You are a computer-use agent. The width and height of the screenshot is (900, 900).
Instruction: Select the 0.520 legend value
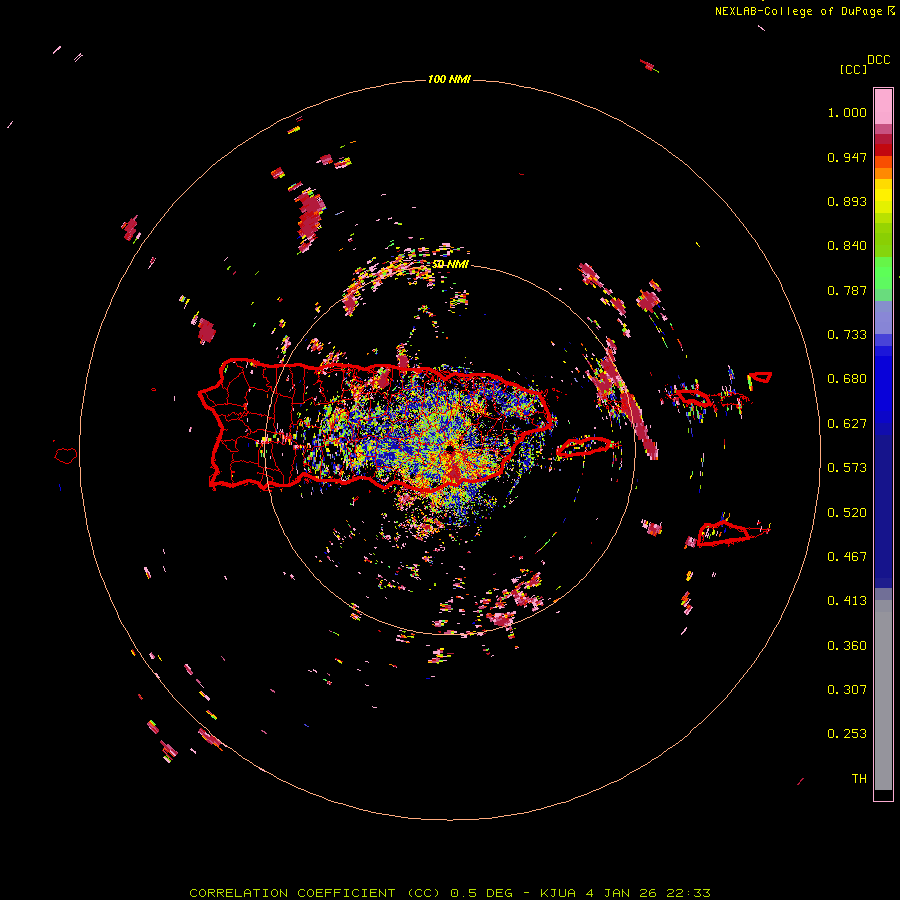tap(847, 513)
